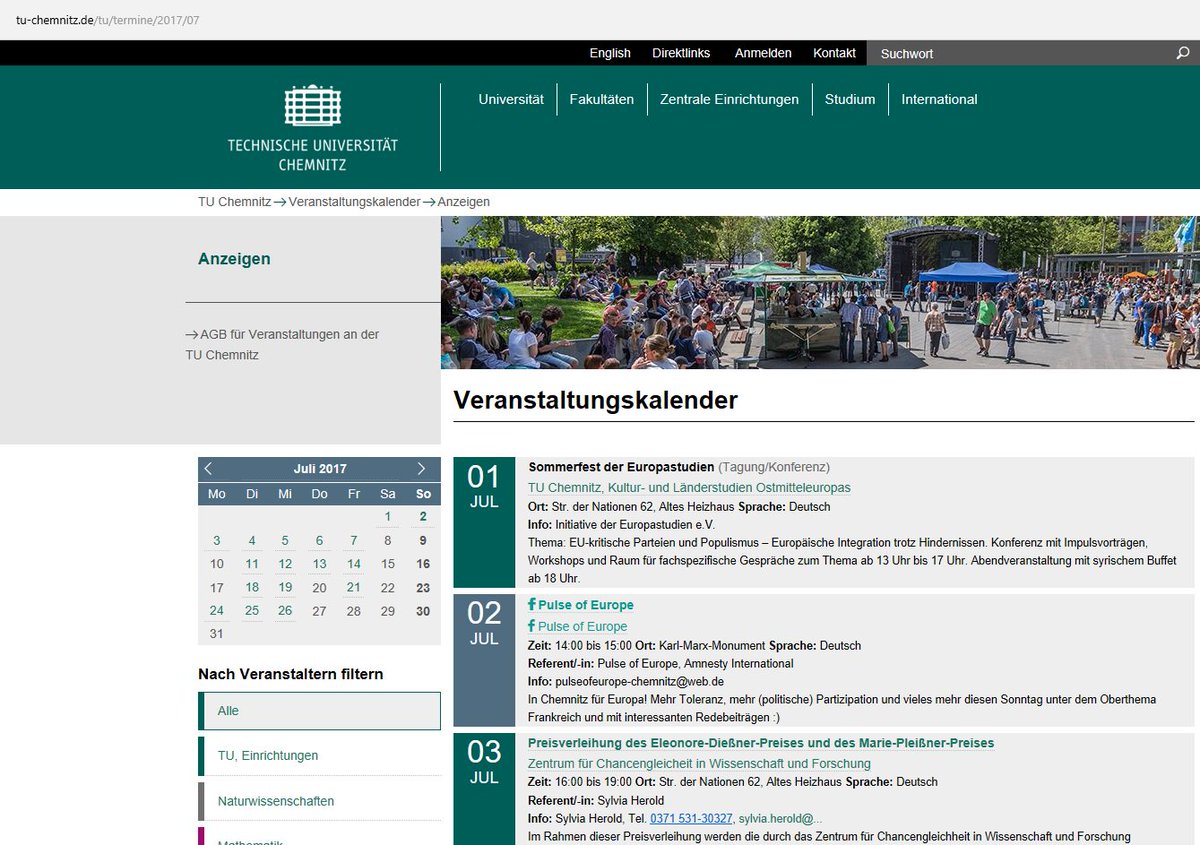This screenshot has height=845, width=1200.
Task: Open Kultur- und Länderstudien Ostmitteleuropas link
Action: (x=689, y=488)
